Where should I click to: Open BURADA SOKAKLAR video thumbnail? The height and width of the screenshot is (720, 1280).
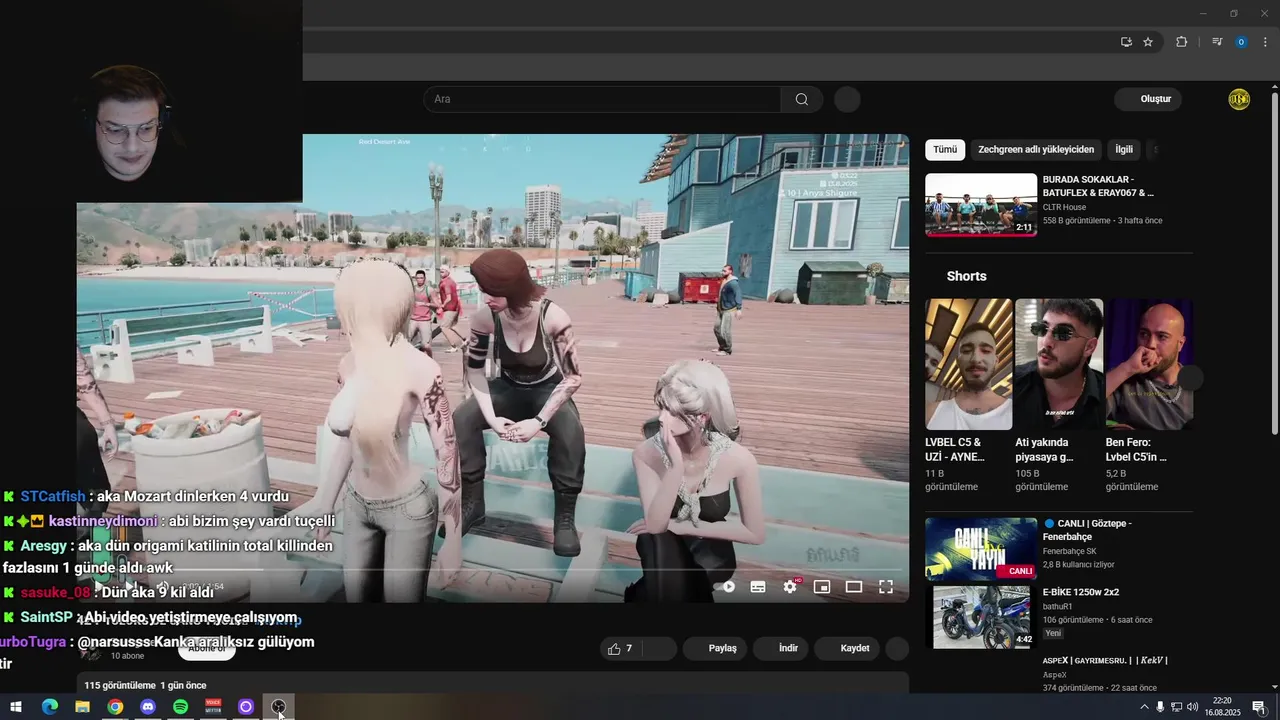point(981,205)
